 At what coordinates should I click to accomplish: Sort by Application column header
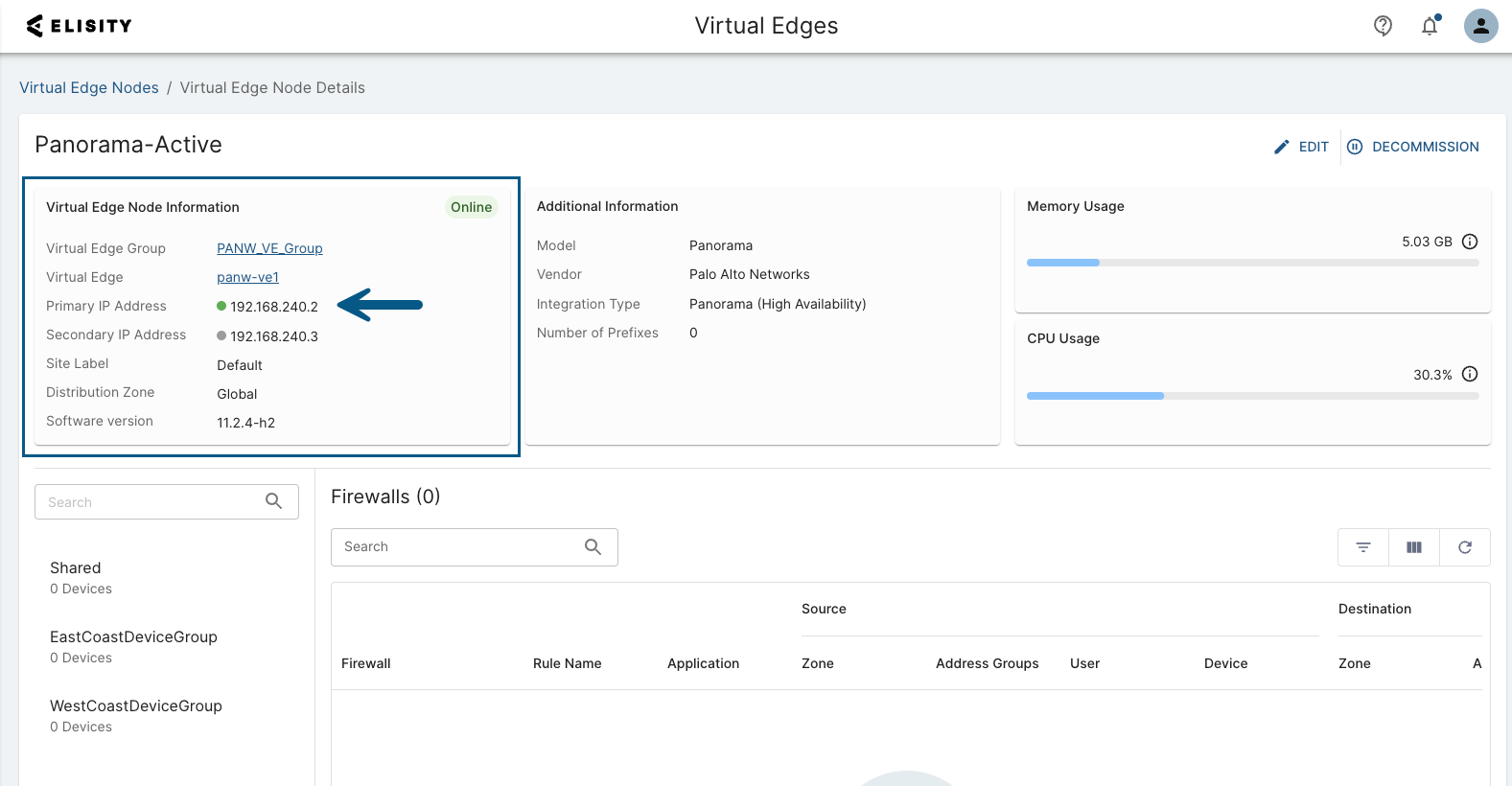[x=704, y=663]
